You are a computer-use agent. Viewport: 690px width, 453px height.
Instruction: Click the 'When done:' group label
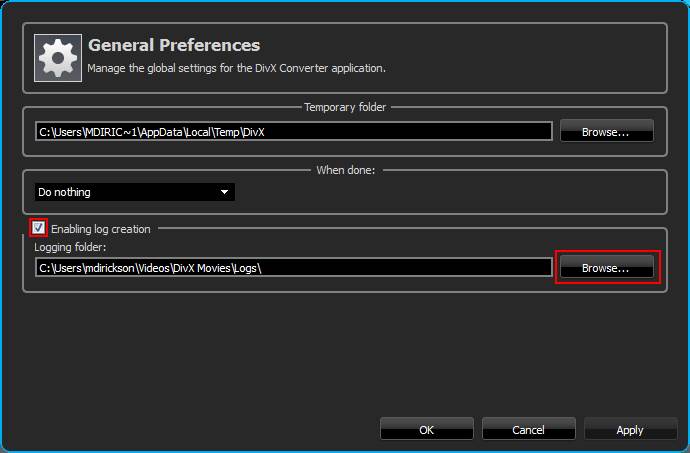tap(345, 170)
